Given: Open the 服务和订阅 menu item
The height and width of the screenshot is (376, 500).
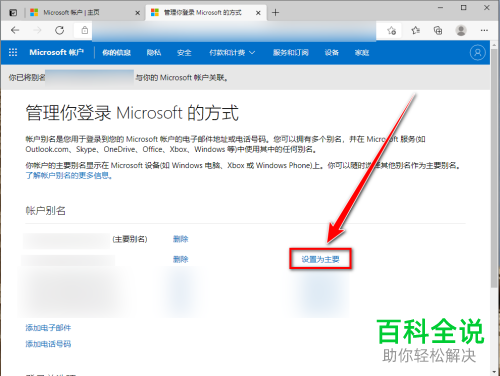Looking at the screenshot, I should [x=291, y=53].
